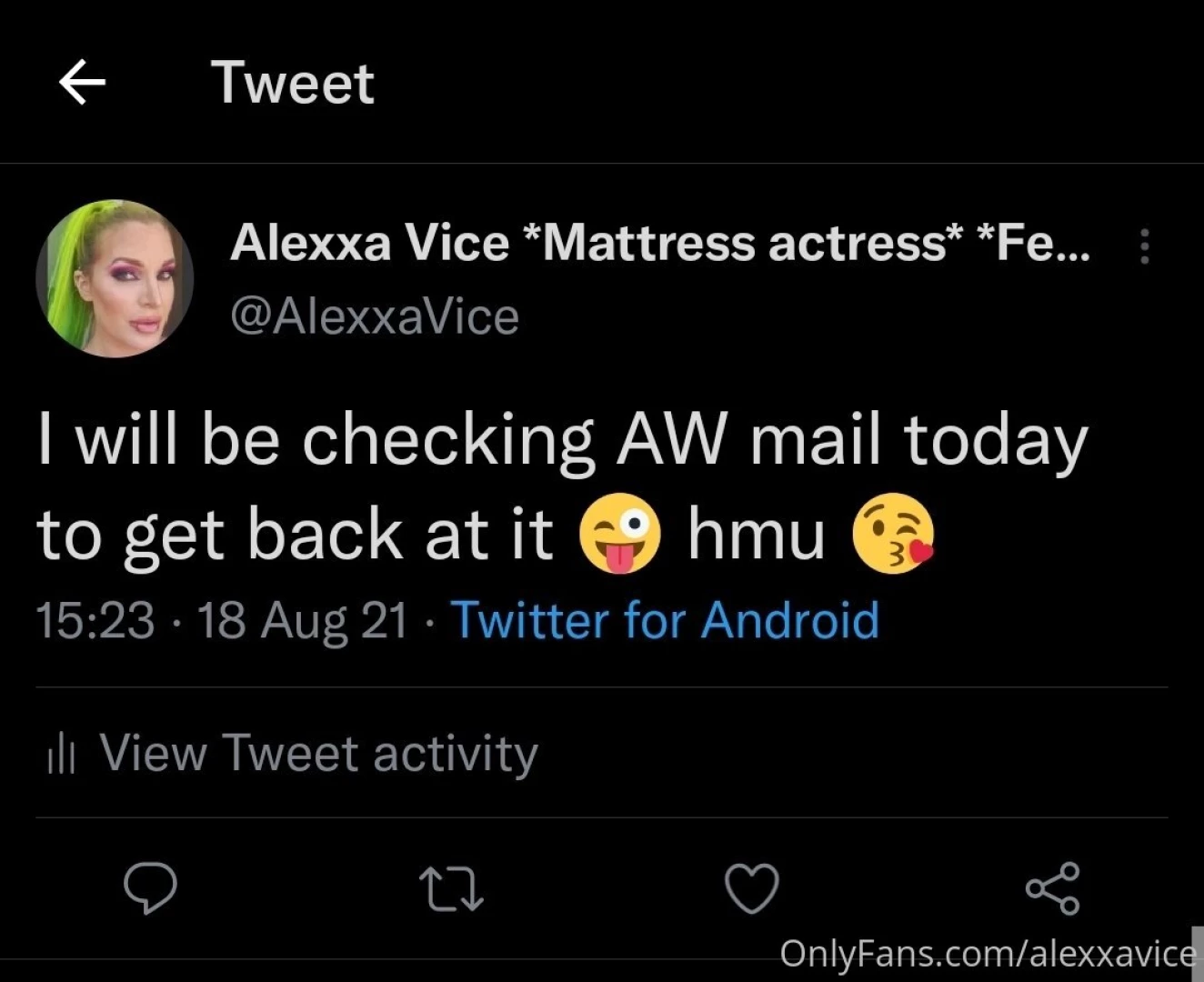The height and width of the screenshot is (982, 1204).
Task: Open View Tweet activity
Action: (318, 753)
